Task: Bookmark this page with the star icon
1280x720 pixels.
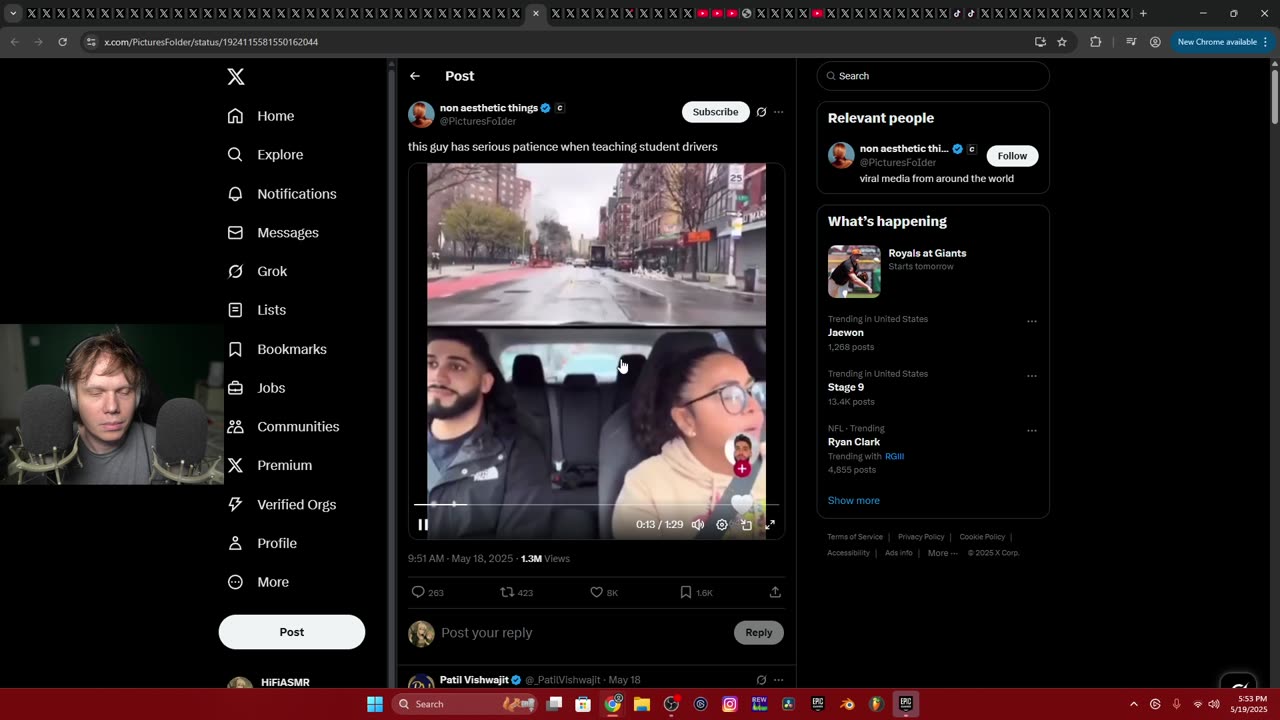Action: (x=1062, y=42)
